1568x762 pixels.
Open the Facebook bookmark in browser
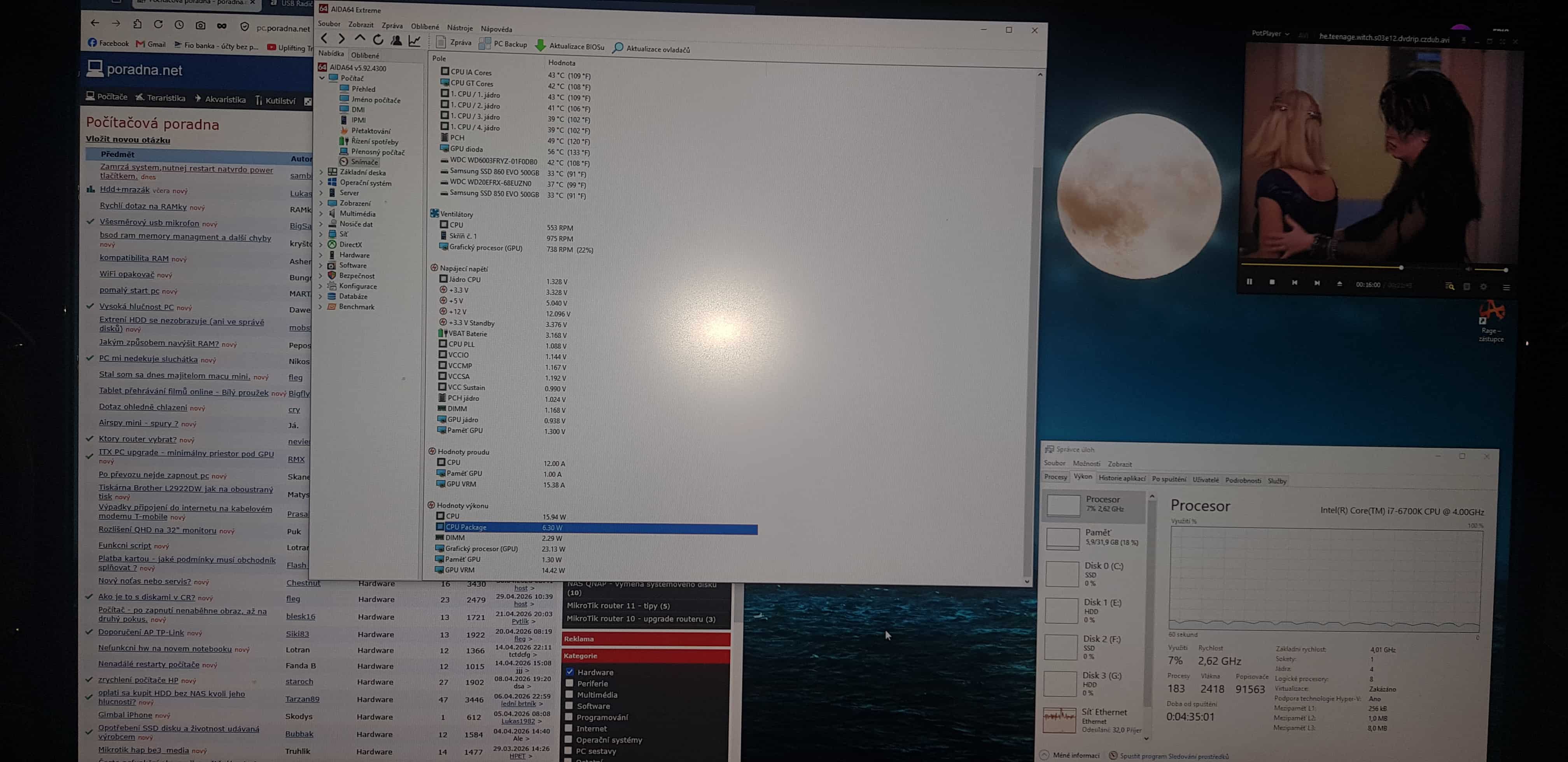click(x=108, y=43)
